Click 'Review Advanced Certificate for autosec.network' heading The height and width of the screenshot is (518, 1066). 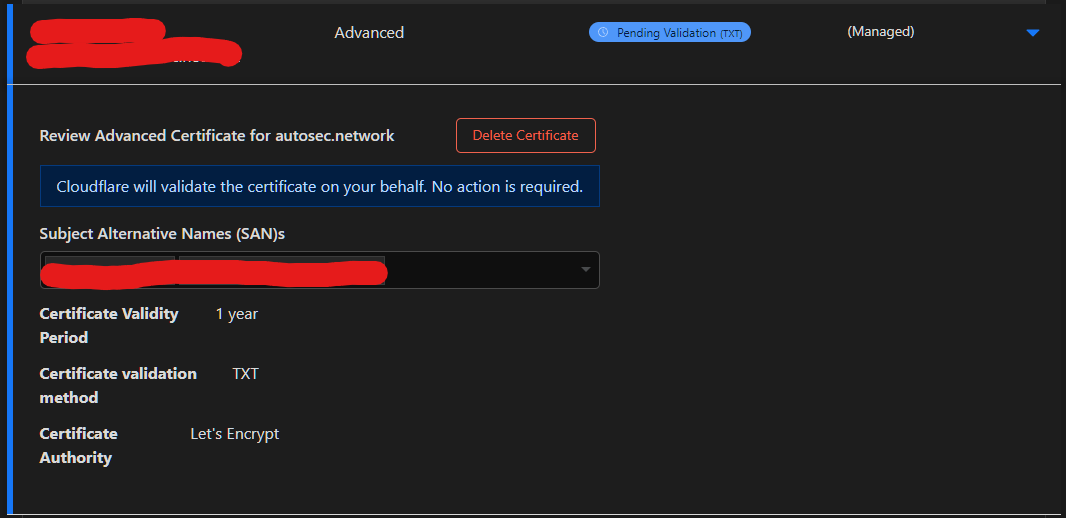coord(217,135)
